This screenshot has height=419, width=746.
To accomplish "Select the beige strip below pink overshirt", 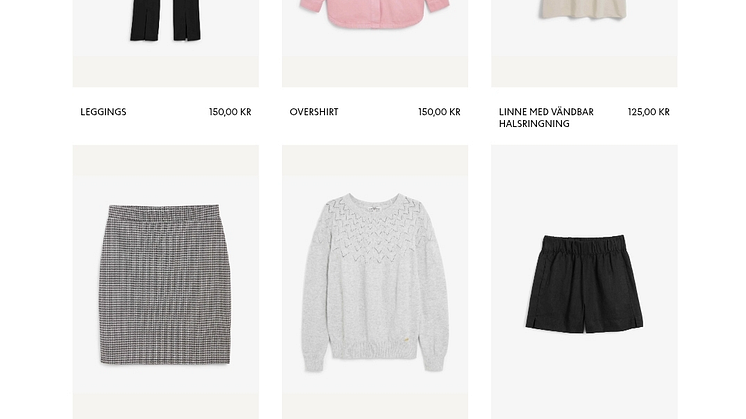I will pos(375,71).
